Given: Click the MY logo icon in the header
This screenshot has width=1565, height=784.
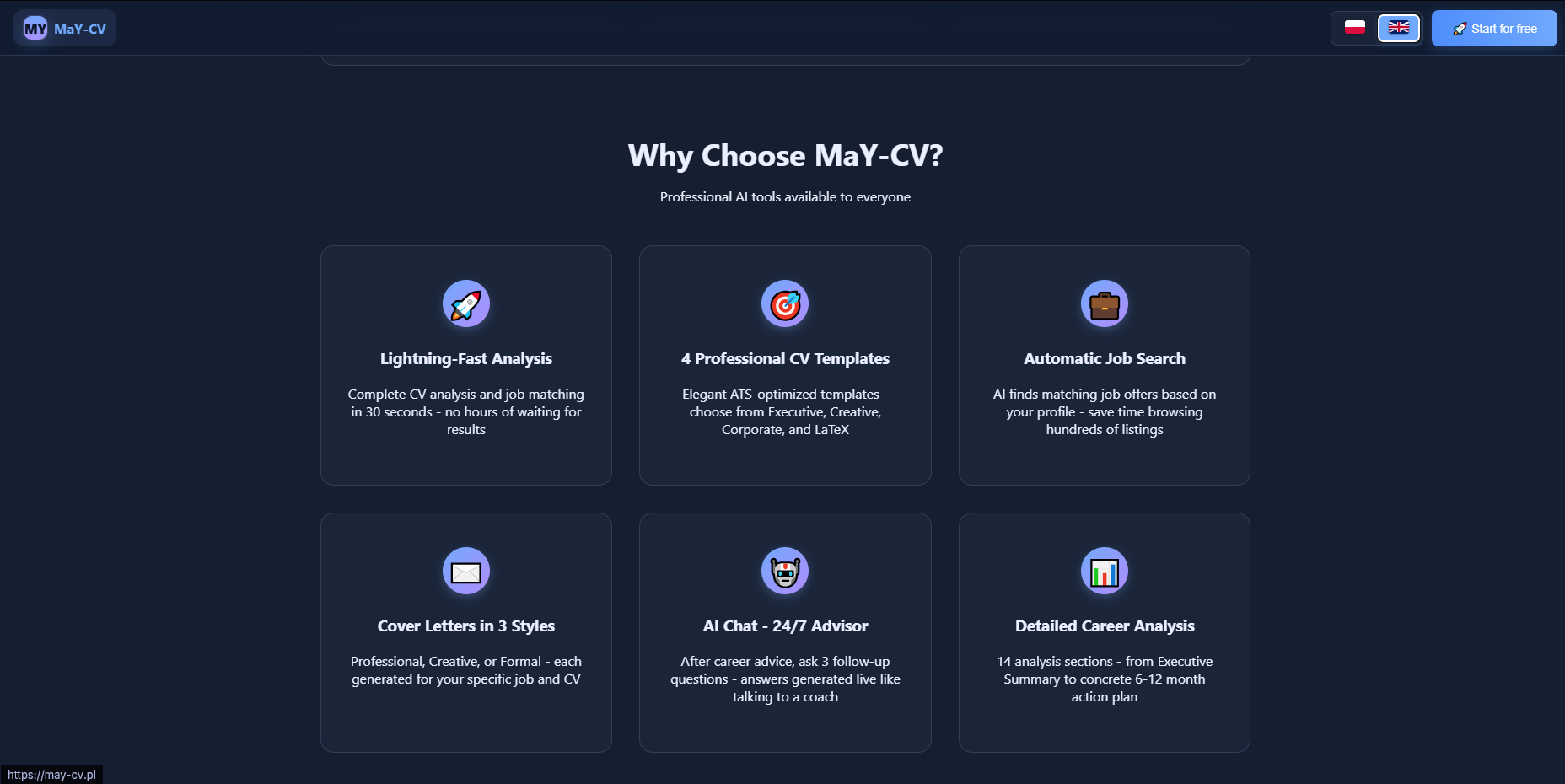Looking at the screenshot, I should (35, 29).
